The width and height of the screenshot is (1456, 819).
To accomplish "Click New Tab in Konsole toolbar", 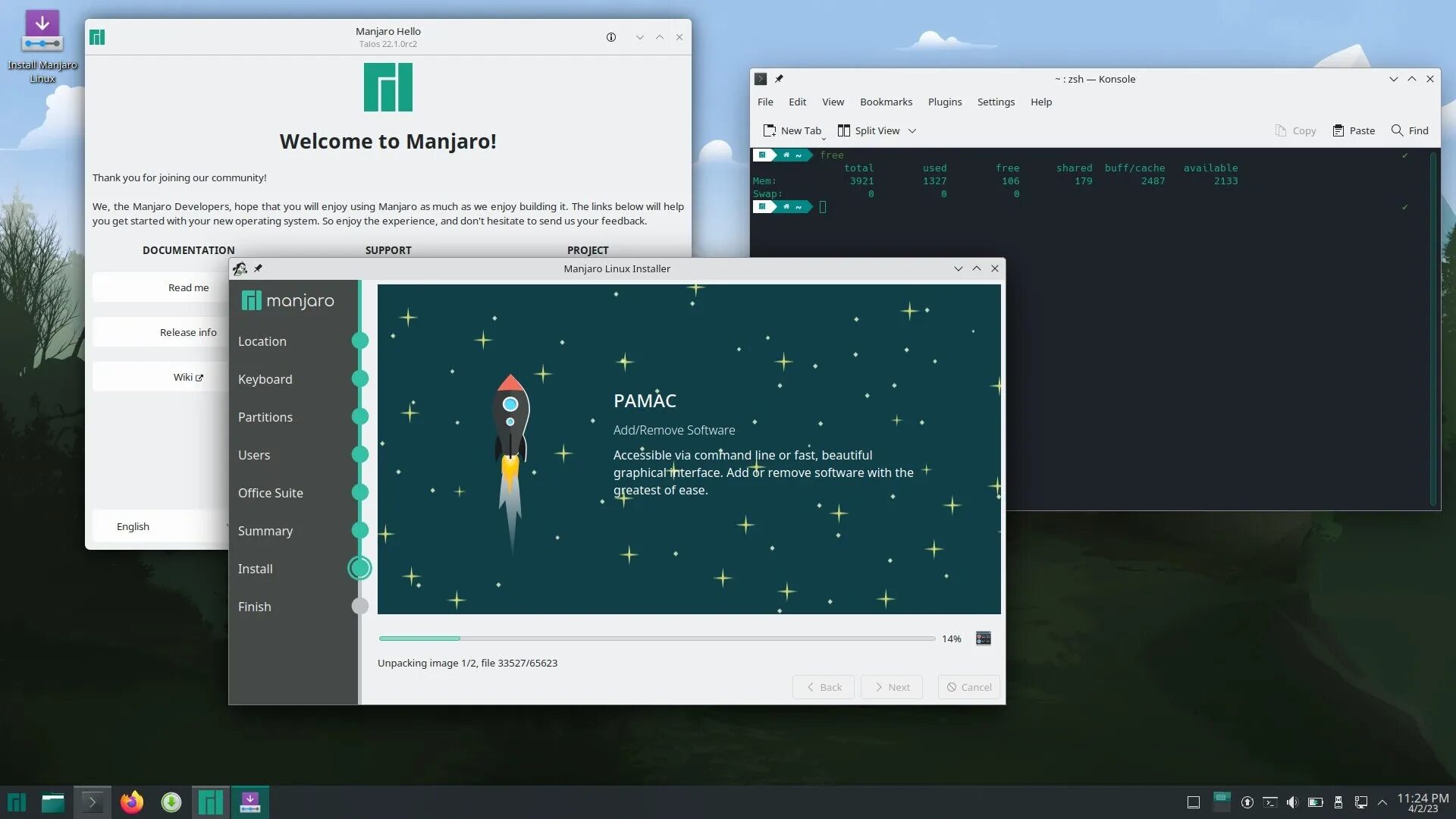I will [792, 130].
